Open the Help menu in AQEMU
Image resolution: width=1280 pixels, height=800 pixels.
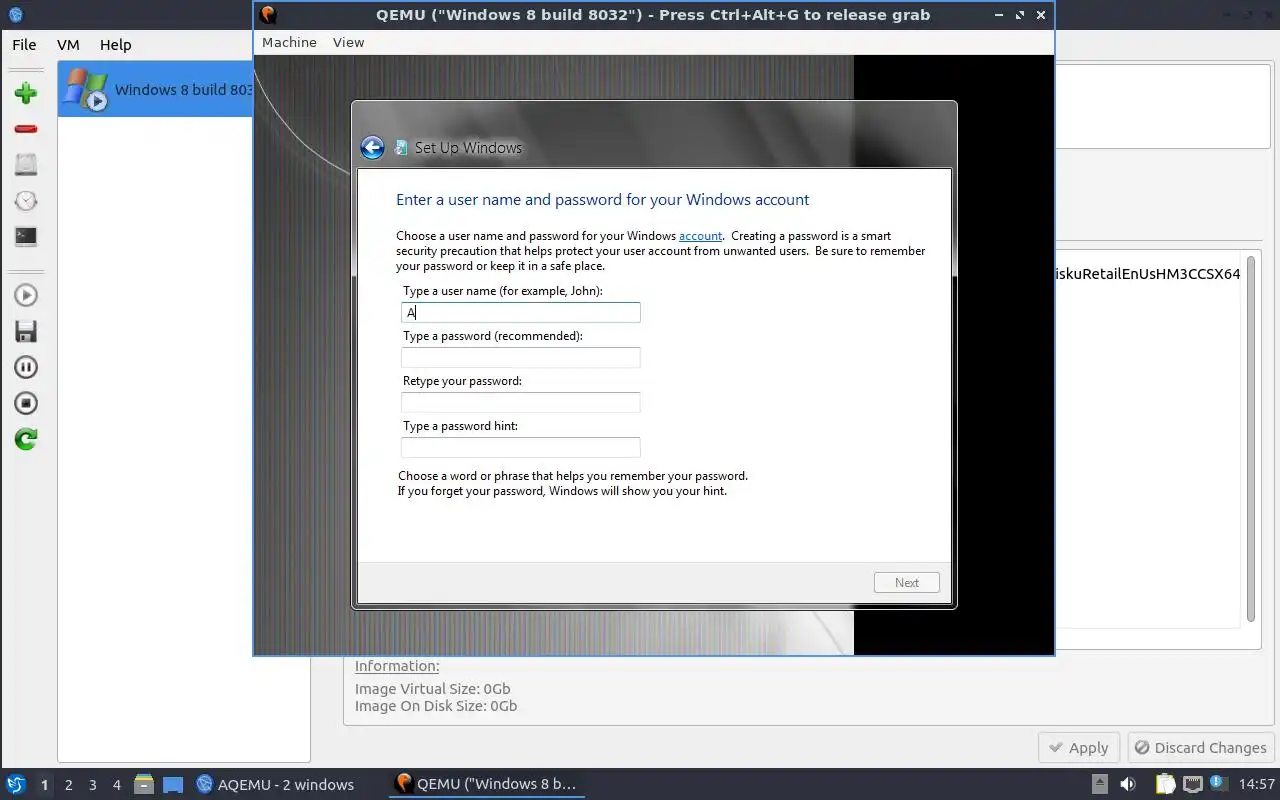tap(115, 45)
